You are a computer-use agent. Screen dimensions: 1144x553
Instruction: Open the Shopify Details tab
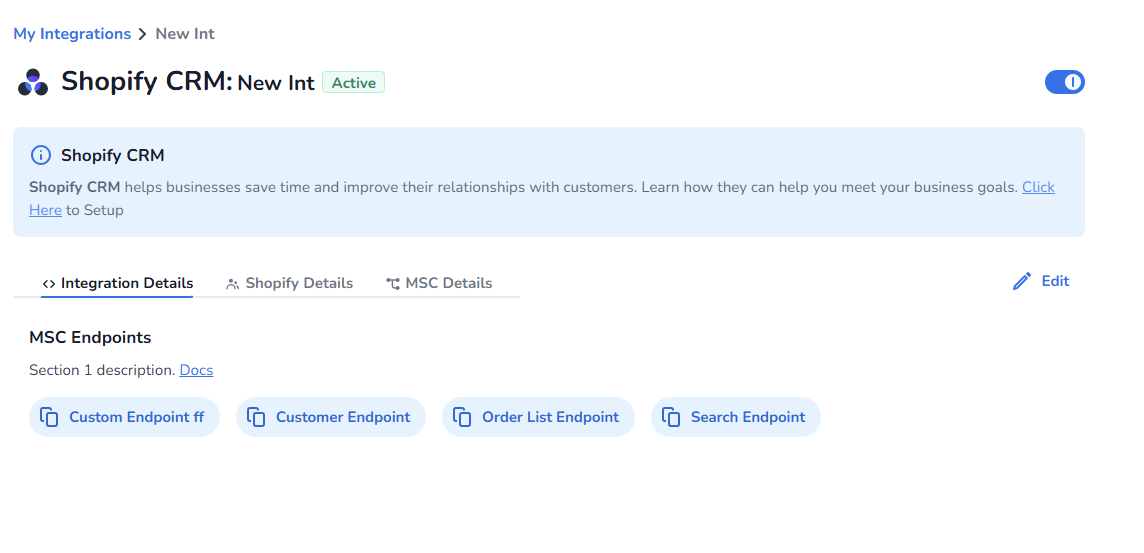[290, 283]
